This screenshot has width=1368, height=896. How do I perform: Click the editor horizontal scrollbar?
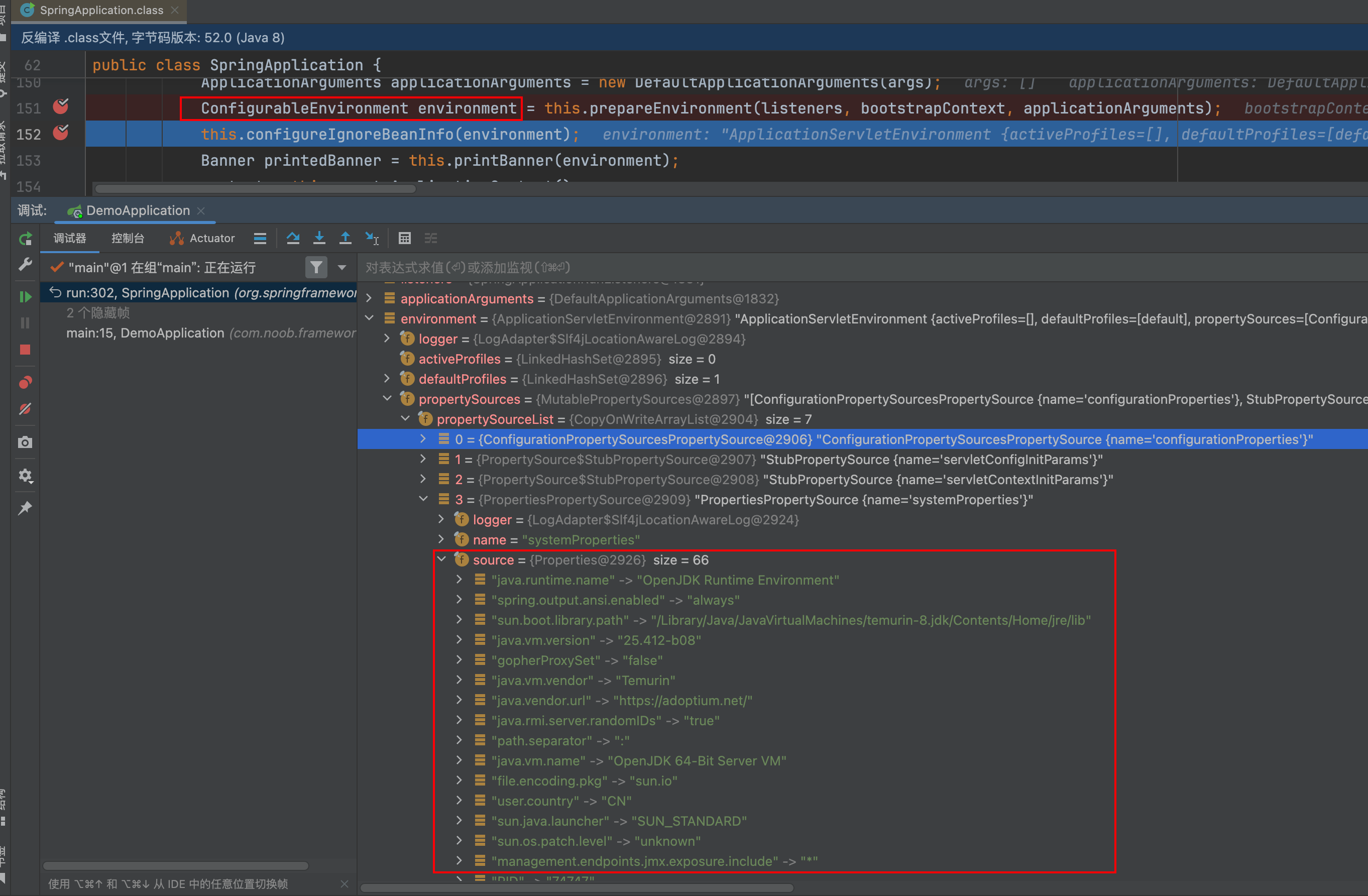click(x=255, y=189)
